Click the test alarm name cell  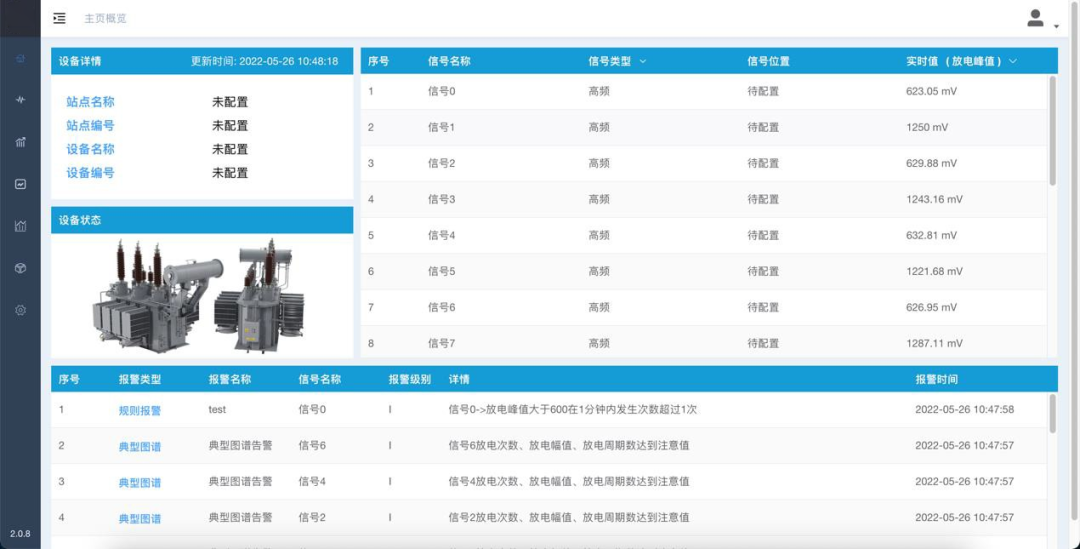[217, 409]
